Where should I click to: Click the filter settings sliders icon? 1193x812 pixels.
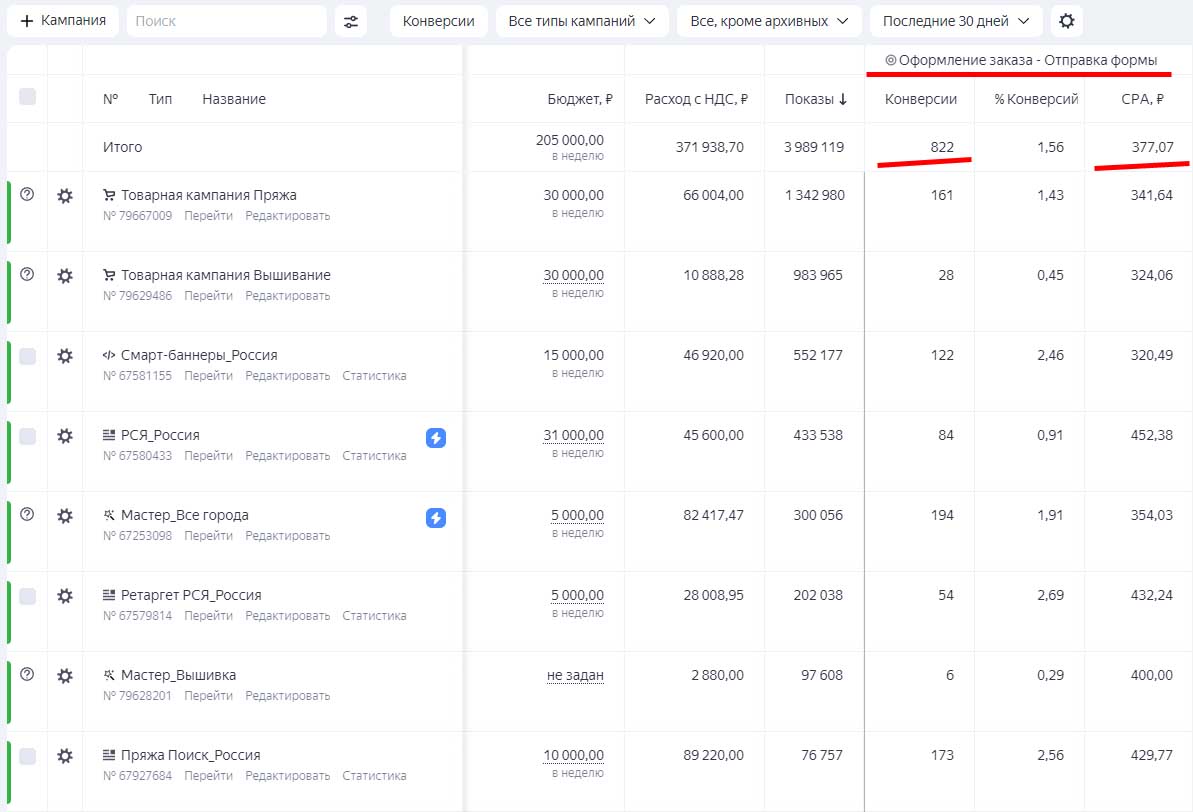click(x=350, y=21)
